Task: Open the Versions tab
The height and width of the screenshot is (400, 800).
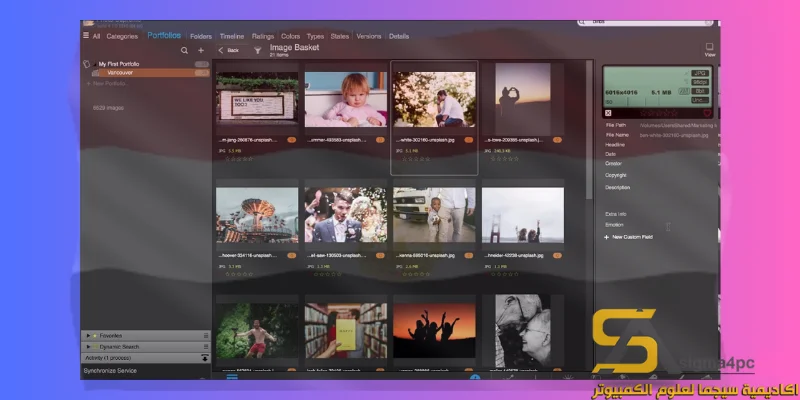Action: tap(369, 36)
